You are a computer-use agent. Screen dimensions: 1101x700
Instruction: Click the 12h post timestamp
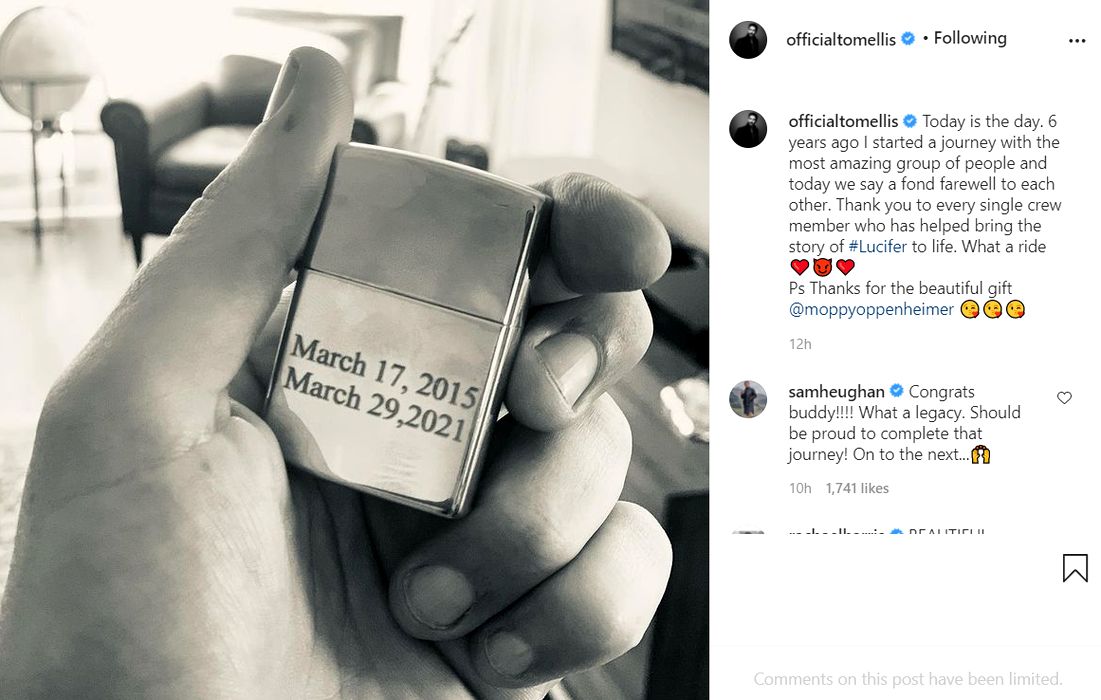click(x=800, y=344)
